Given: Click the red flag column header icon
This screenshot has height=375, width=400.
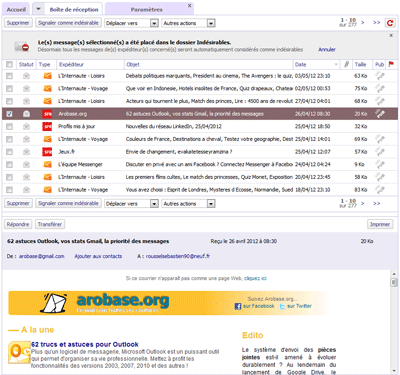Looking at the screenshot, I should pos(391,64).
